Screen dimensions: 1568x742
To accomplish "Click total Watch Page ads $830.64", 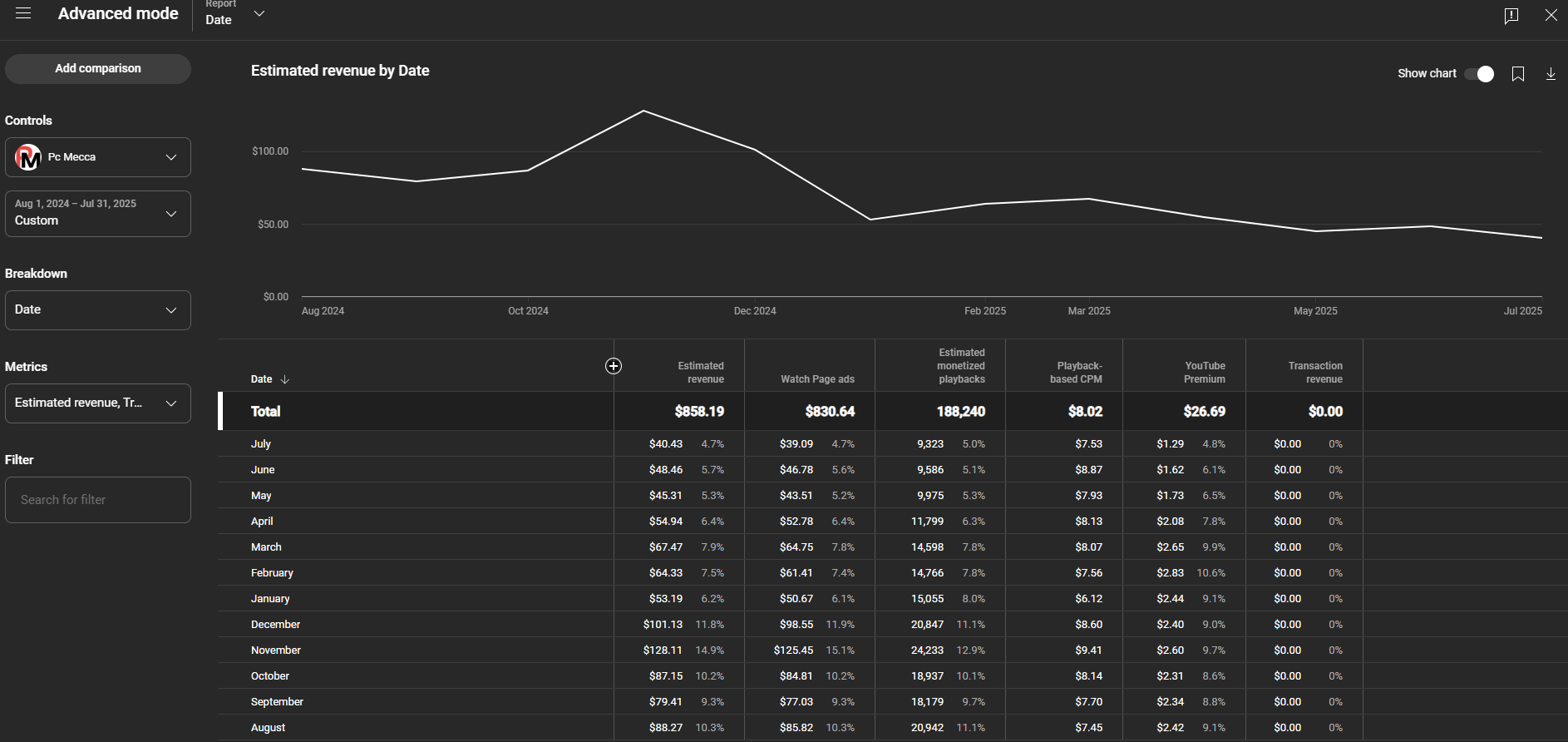I will [x=830, y=412].
